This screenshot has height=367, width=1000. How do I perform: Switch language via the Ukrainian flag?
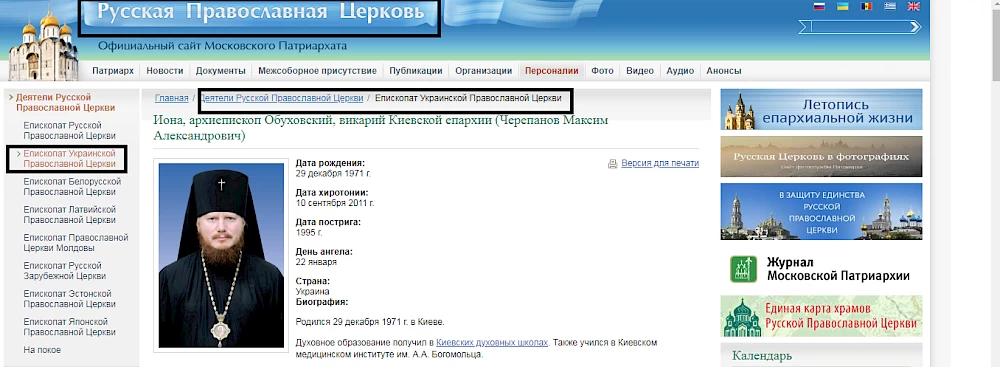[x=842, y=6]
